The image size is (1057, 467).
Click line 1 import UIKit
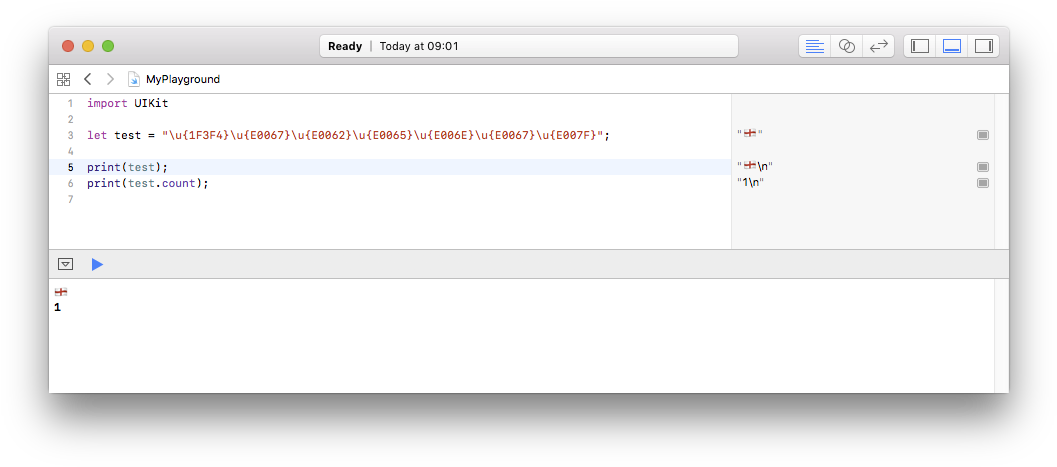pyautogui.click(x=127, y=104)
